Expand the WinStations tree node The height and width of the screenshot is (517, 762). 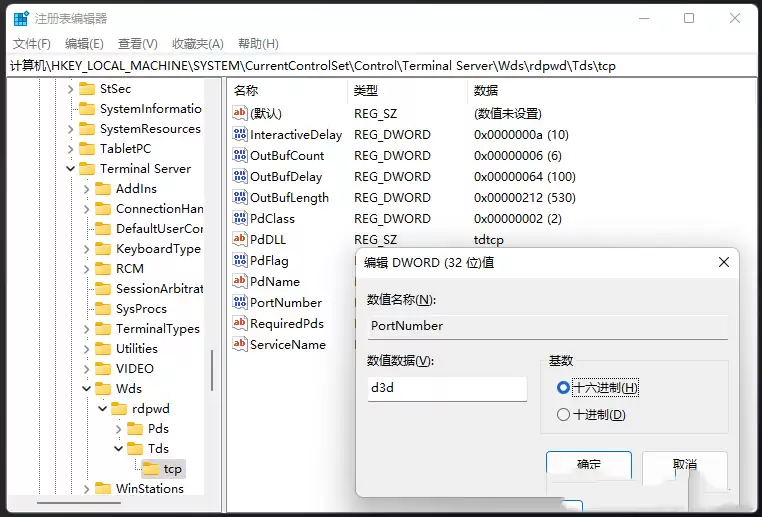(x=86, y=489)
